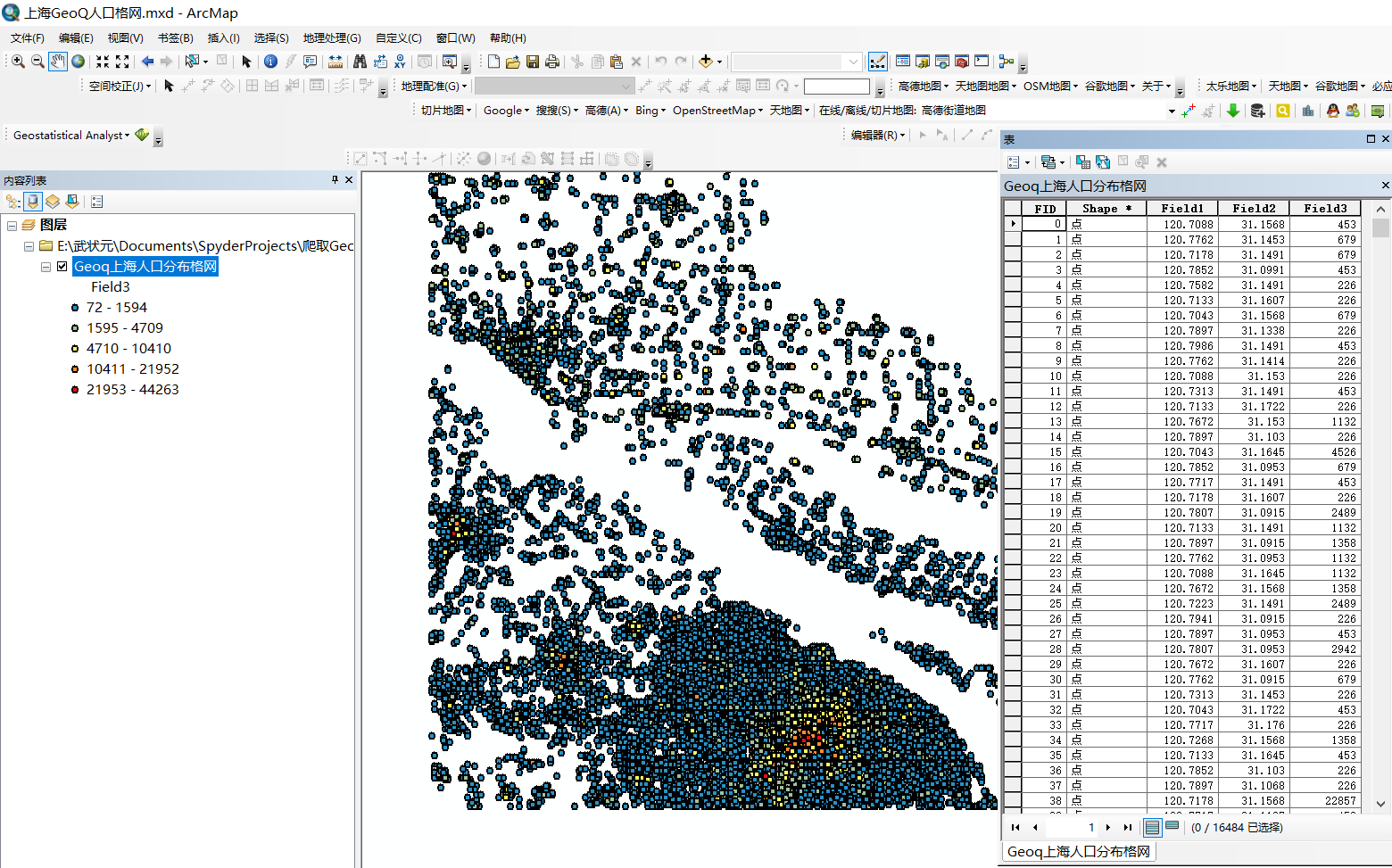
Task: Open Table Options dropdown in table window
Action: [1018, 162]
